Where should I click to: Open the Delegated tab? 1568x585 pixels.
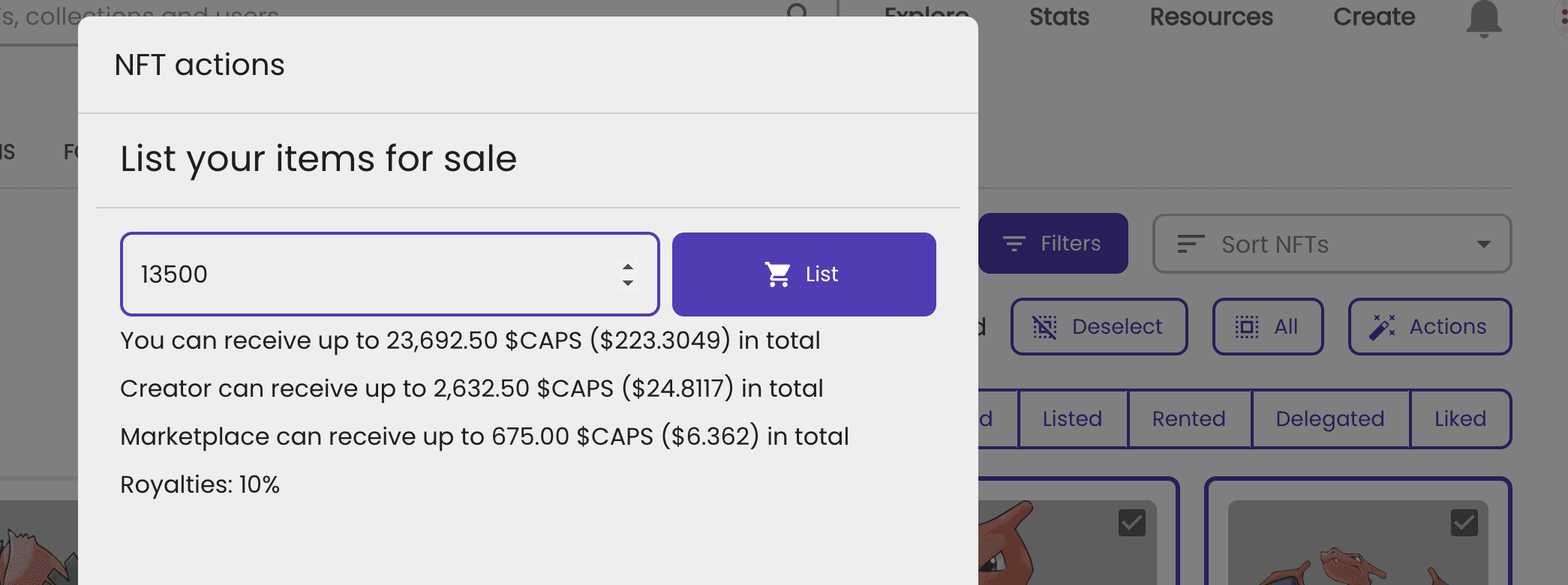(x=1330, y=418)
